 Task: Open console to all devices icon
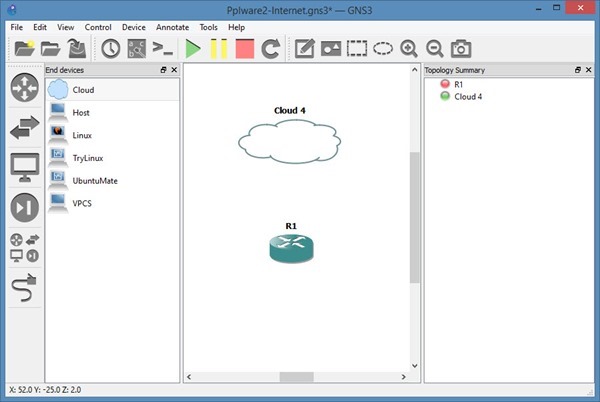pyautogui.click(x=163, y=49)
